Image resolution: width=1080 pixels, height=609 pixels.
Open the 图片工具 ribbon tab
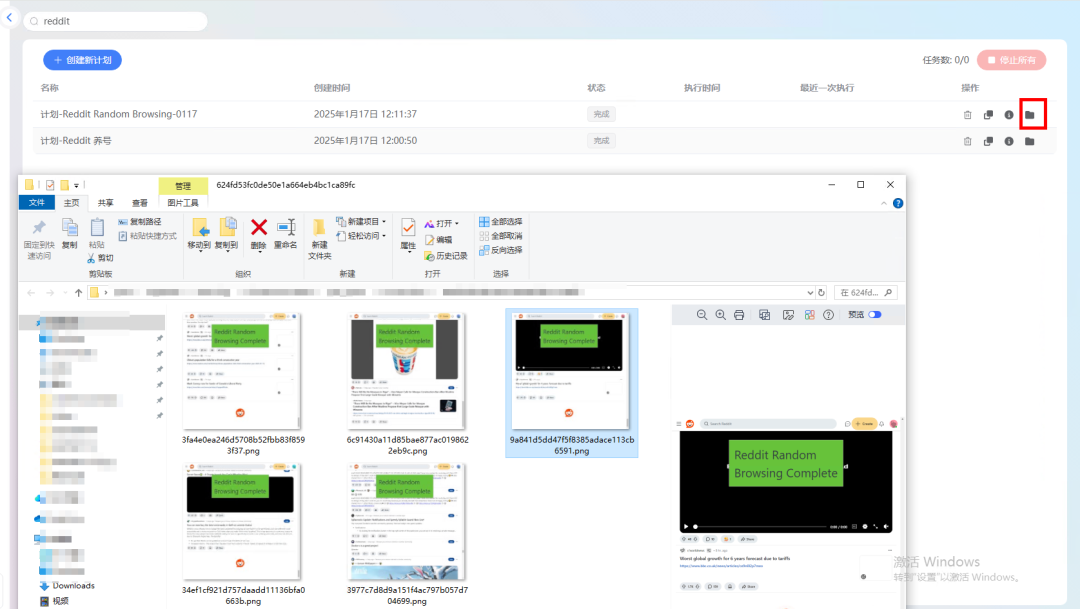pyautogui.click(x=183, y=203)
